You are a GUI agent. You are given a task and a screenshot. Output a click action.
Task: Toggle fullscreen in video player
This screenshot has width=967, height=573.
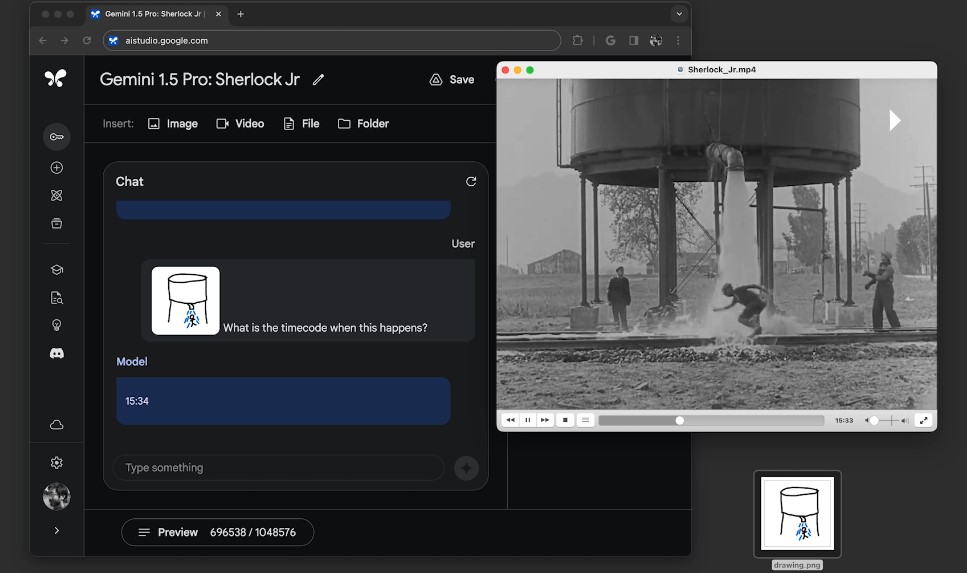(x=923, y=421)
